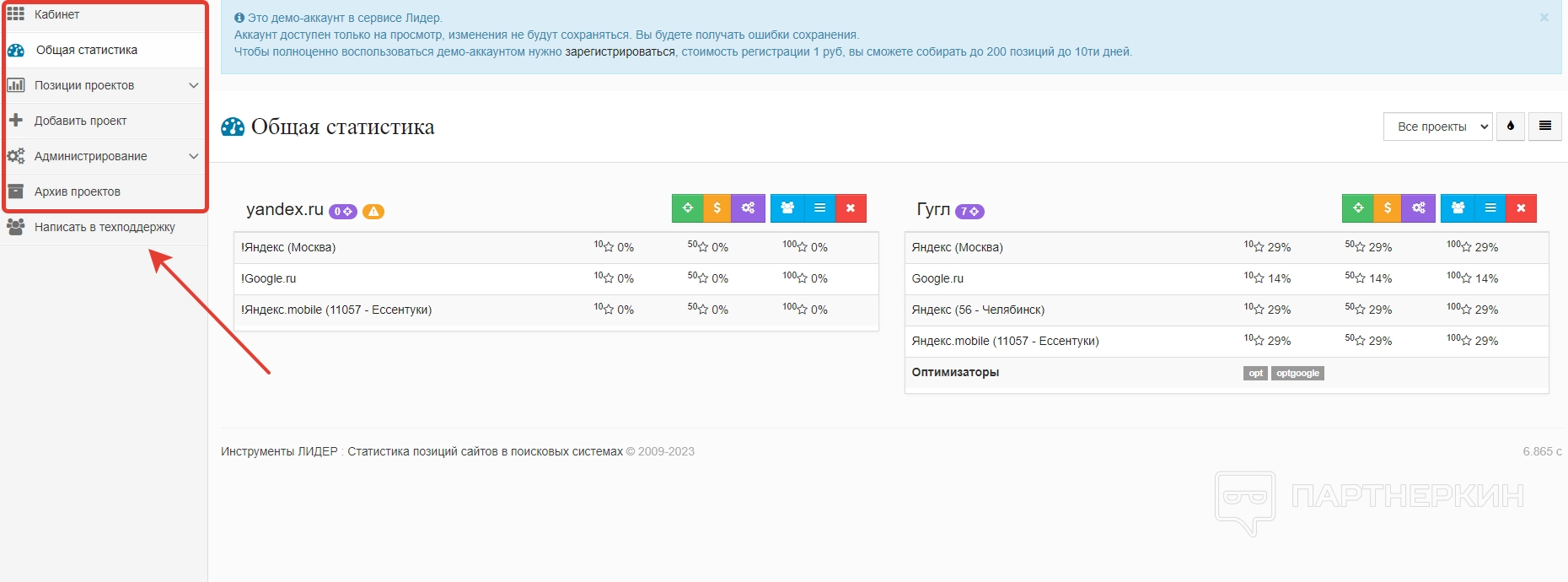Open Архив проектов in sidebar
Screen dimensions: 1568x582
click(78, 191)
